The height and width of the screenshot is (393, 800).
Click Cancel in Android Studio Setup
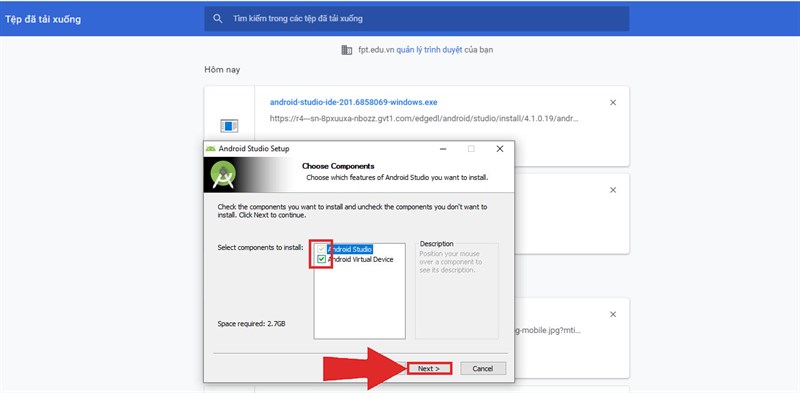[x=483, y=369]
